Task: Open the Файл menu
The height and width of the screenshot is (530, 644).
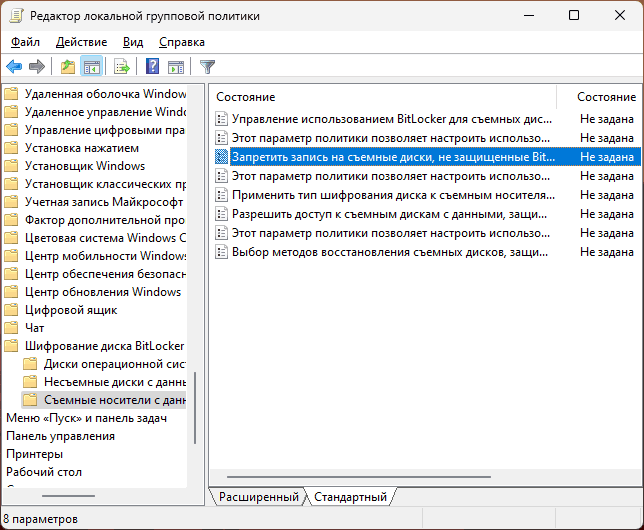Action: pyautogui.click(x=25, y=42)
